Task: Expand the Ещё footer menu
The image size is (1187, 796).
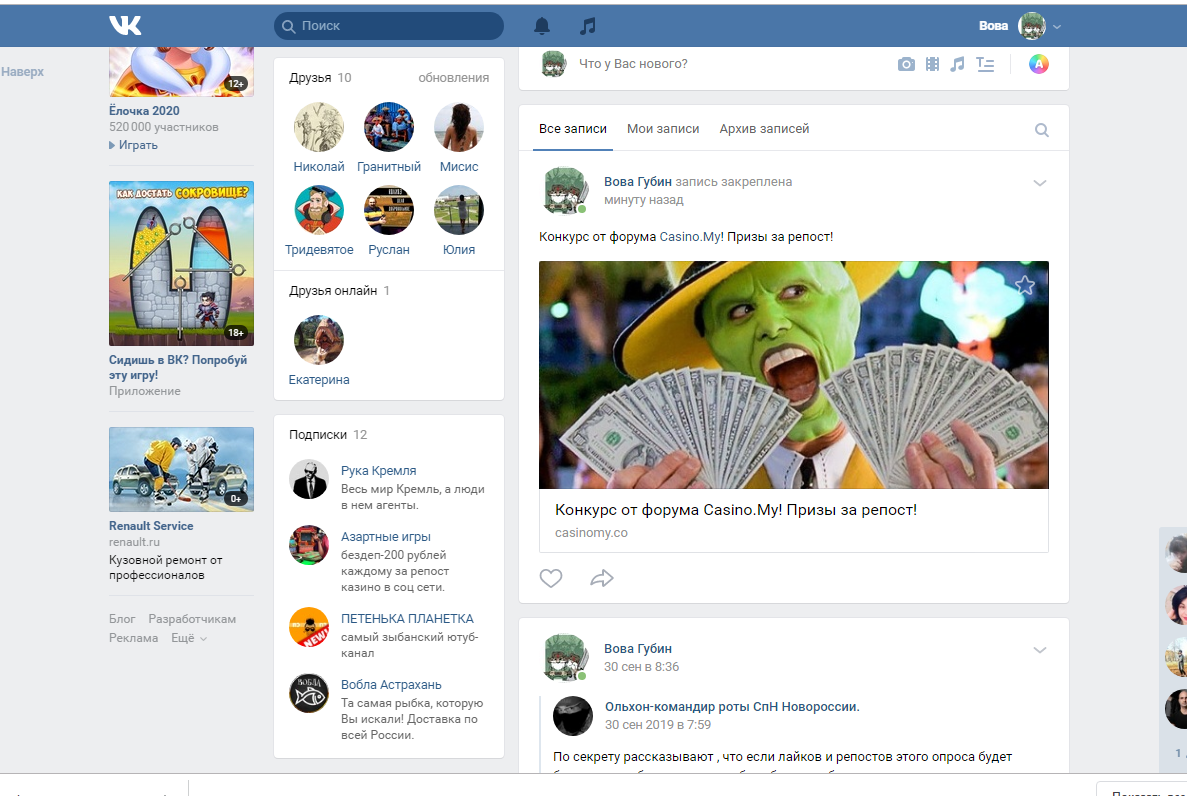Action: [188, 638]
